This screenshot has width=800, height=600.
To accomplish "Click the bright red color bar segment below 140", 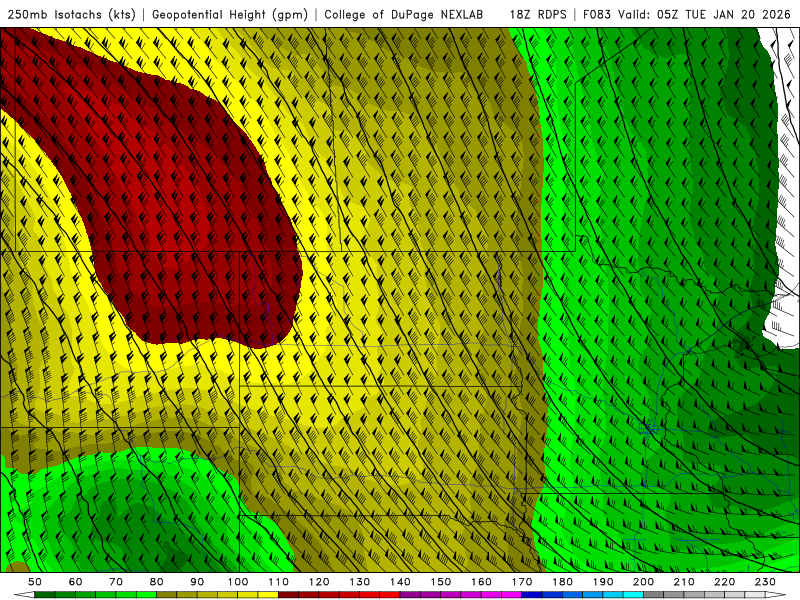I will click(x=390, y=595).
